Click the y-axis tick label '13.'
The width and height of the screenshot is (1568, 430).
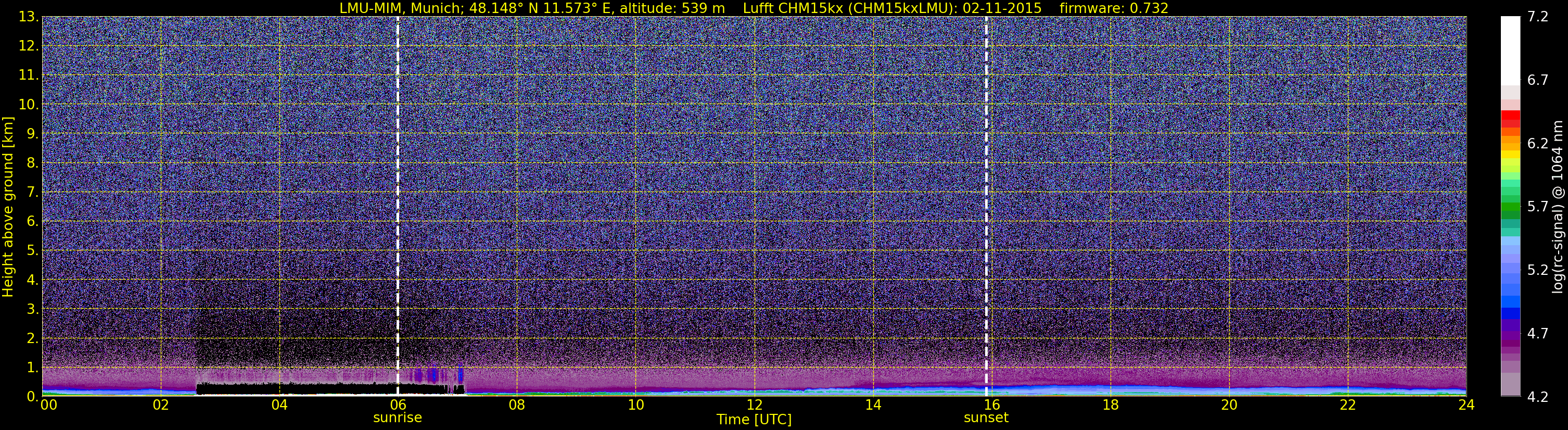click(x=29, y=17)
